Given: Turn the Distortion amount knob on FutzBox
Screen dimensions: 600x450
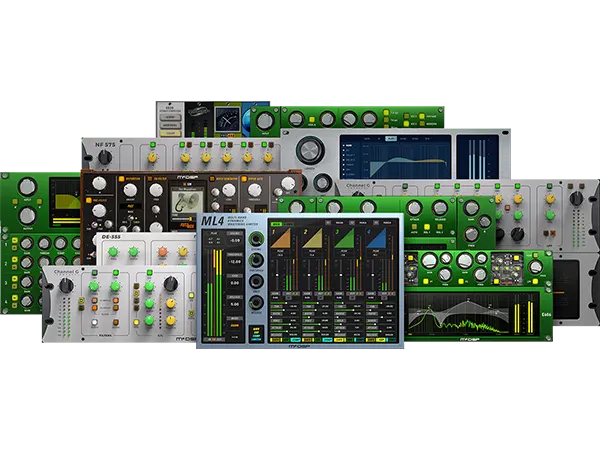Looking at the screenshot, I should pos(130,190).
